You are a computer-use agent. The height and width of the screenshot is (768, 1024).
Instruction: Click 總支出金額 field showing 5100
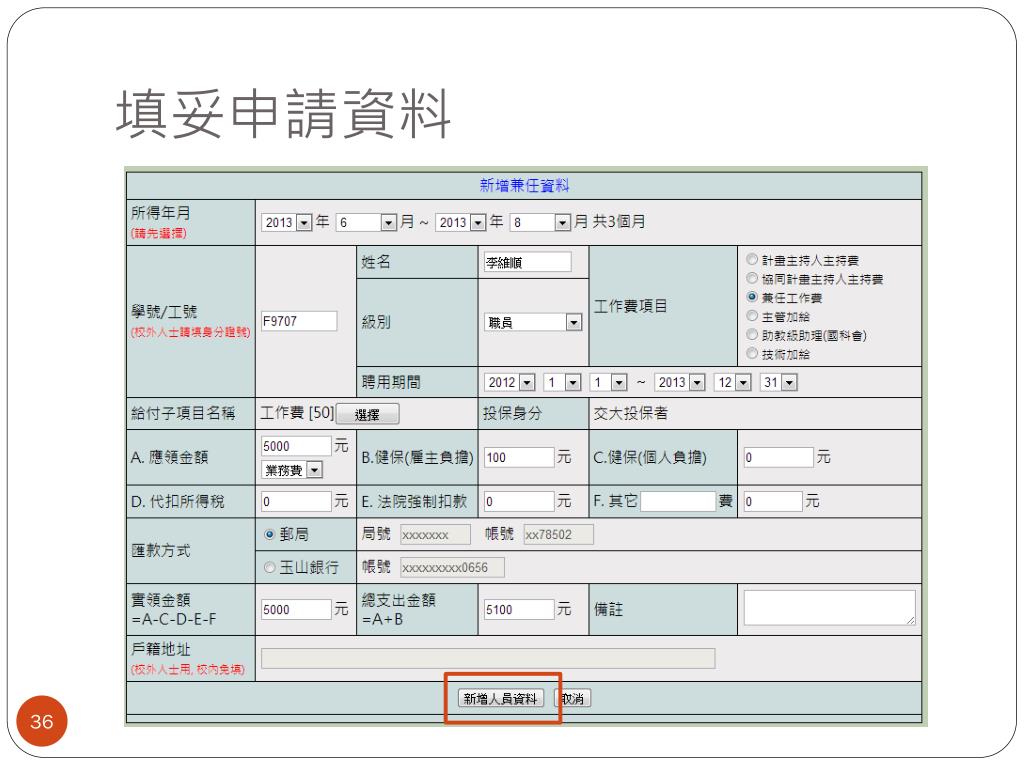(x=519, y=609)
